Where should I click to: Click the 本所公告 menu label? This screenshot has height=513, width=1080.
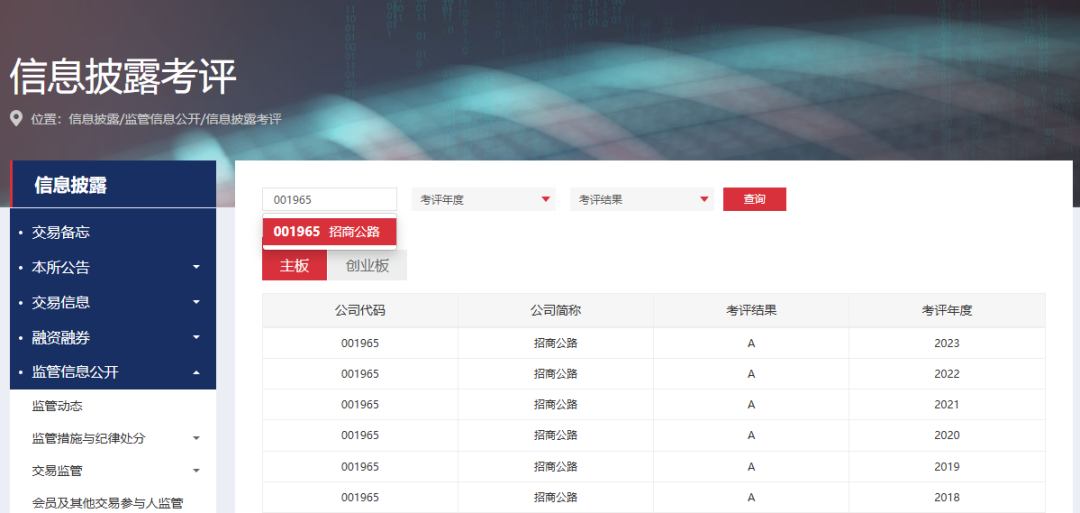click(61, 266)
